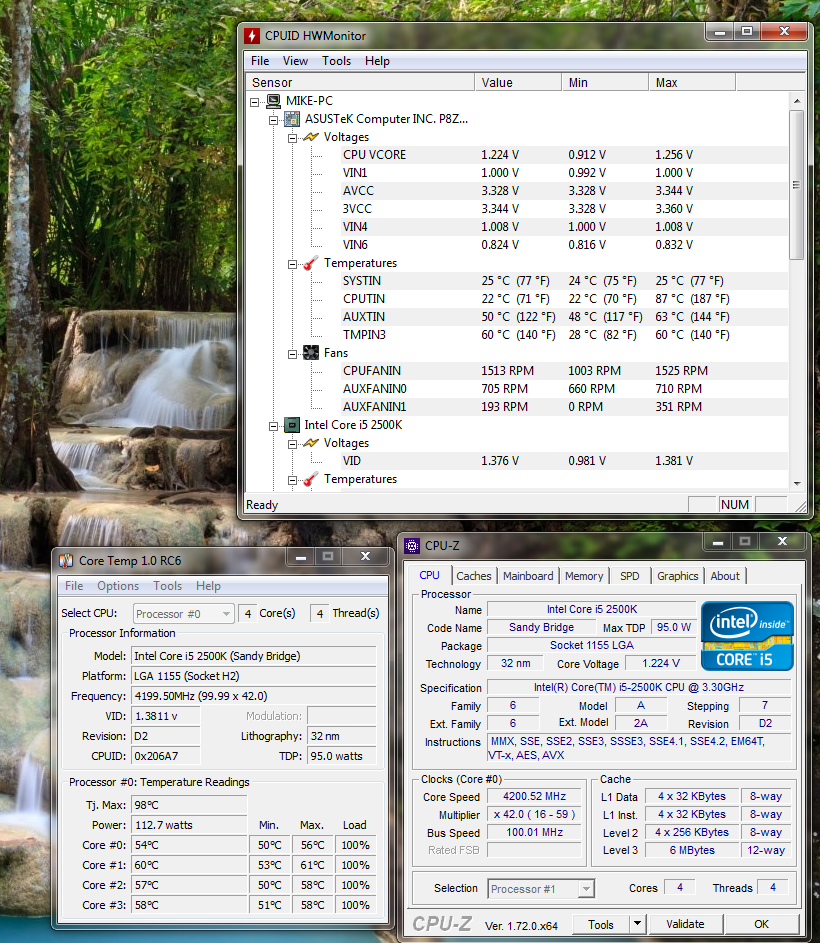Viewport: 820px width, 943px height.
Task: Click the MIKE-PC computer icon
Action: point(274,100)
